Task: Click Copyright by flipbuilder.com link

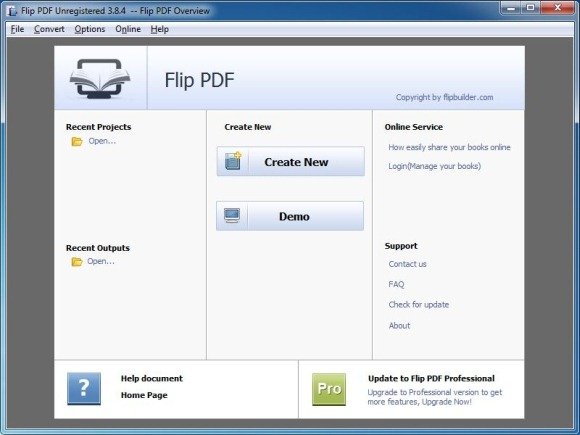Action: coord(445,97)
